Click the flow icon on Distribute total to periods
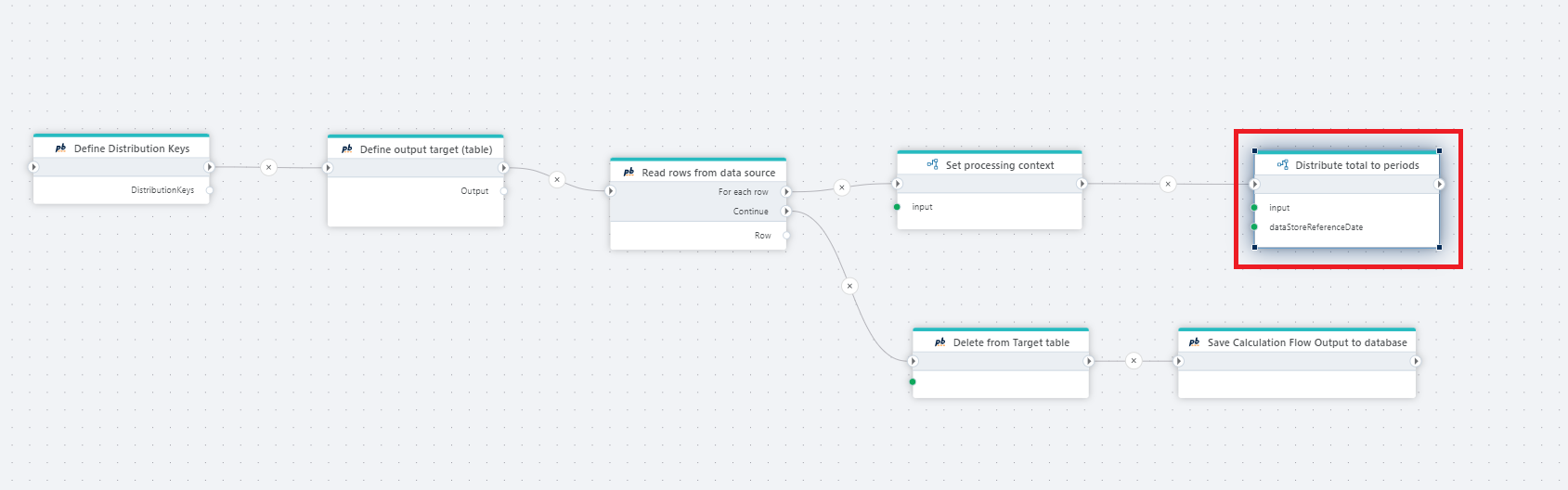Image resolution: width=1568 pixels, height=490 pixels. (1282, 165)
